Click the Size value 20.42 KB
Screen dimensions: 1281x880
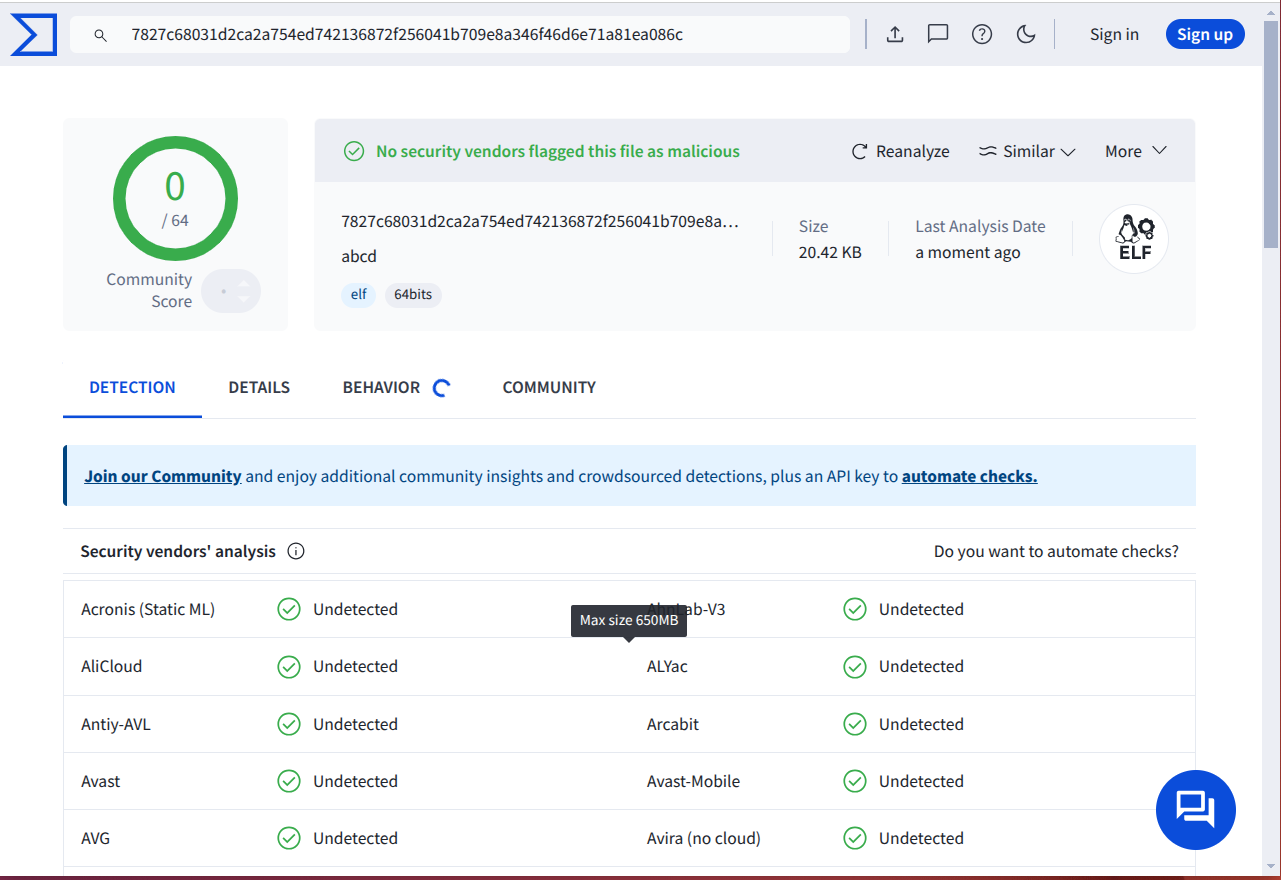(x=830, y=252)
